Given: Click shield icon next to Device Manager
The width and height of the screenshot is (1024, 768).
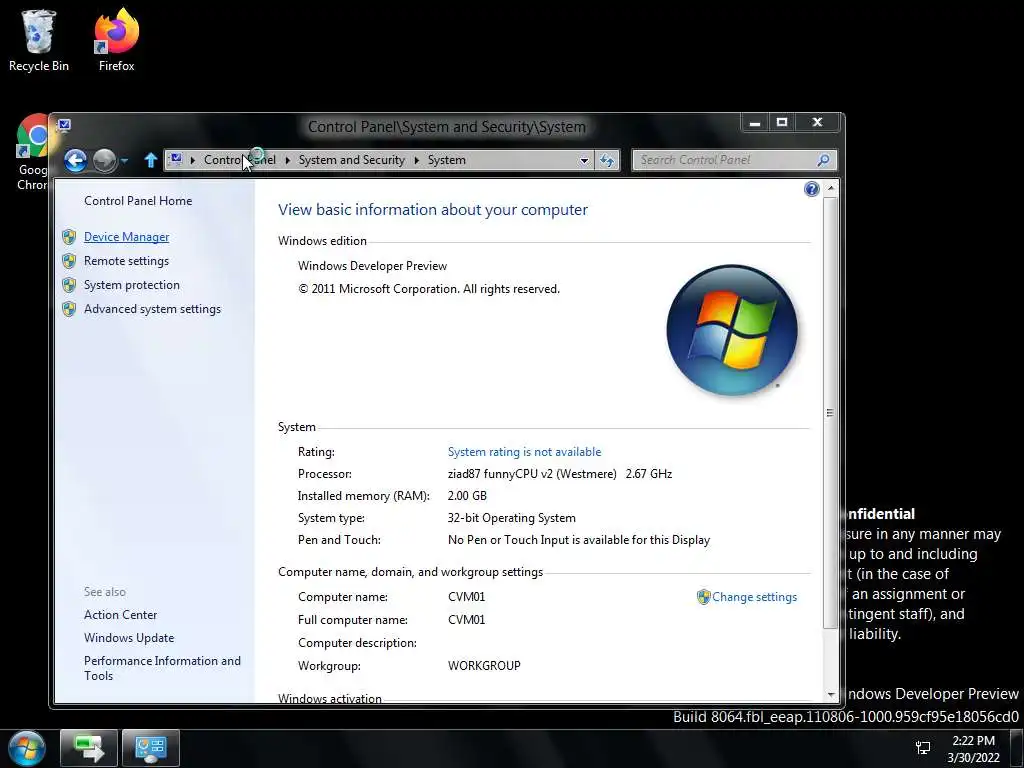Looking at the screenshot, I should click(x=69, y=237).
